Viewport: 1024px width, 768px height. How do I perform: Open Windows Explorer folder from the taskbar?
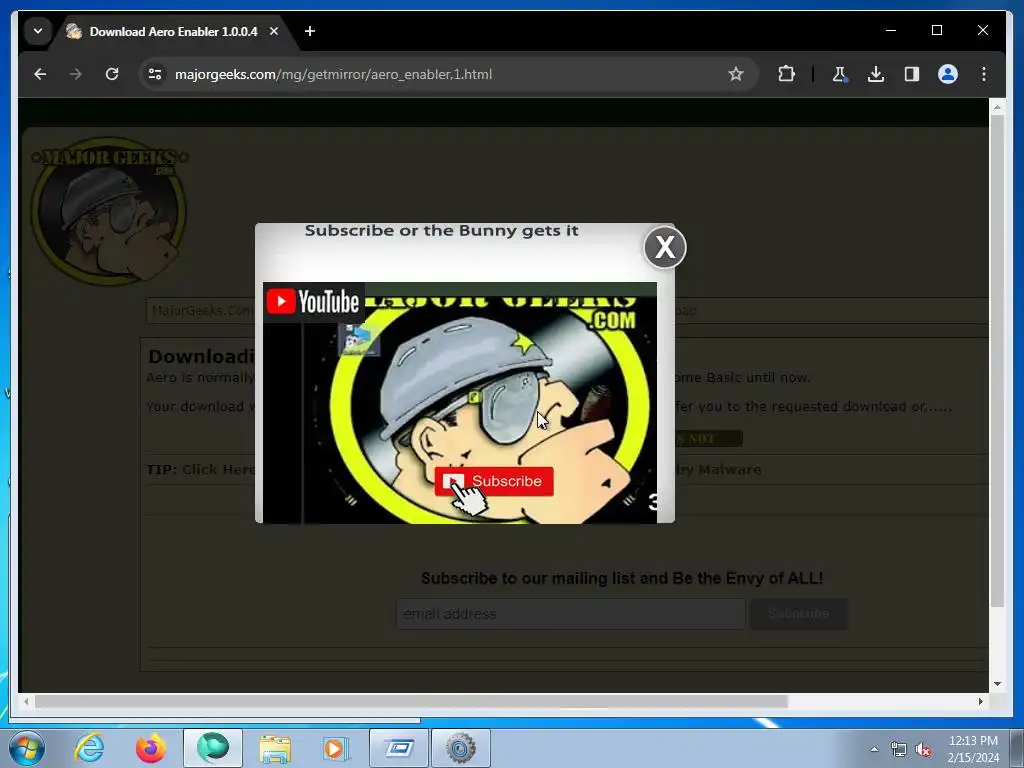tap(275, 748)
